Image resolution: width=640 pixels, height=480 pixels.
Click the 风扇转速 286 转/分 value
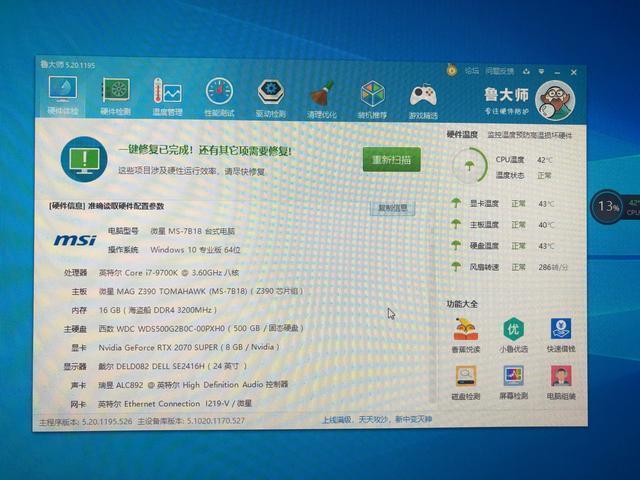(x=553, y=267)
